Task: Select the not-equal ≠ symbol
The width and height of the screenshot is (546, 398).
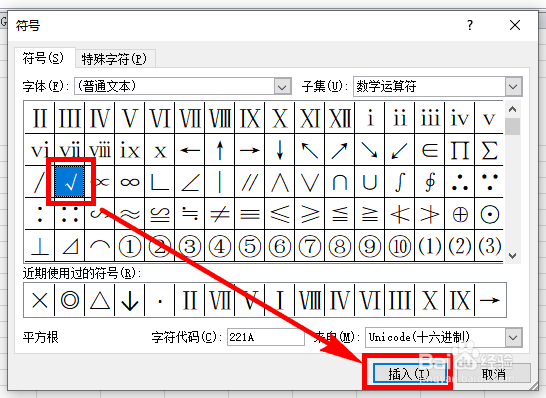Action: point(220,213)
